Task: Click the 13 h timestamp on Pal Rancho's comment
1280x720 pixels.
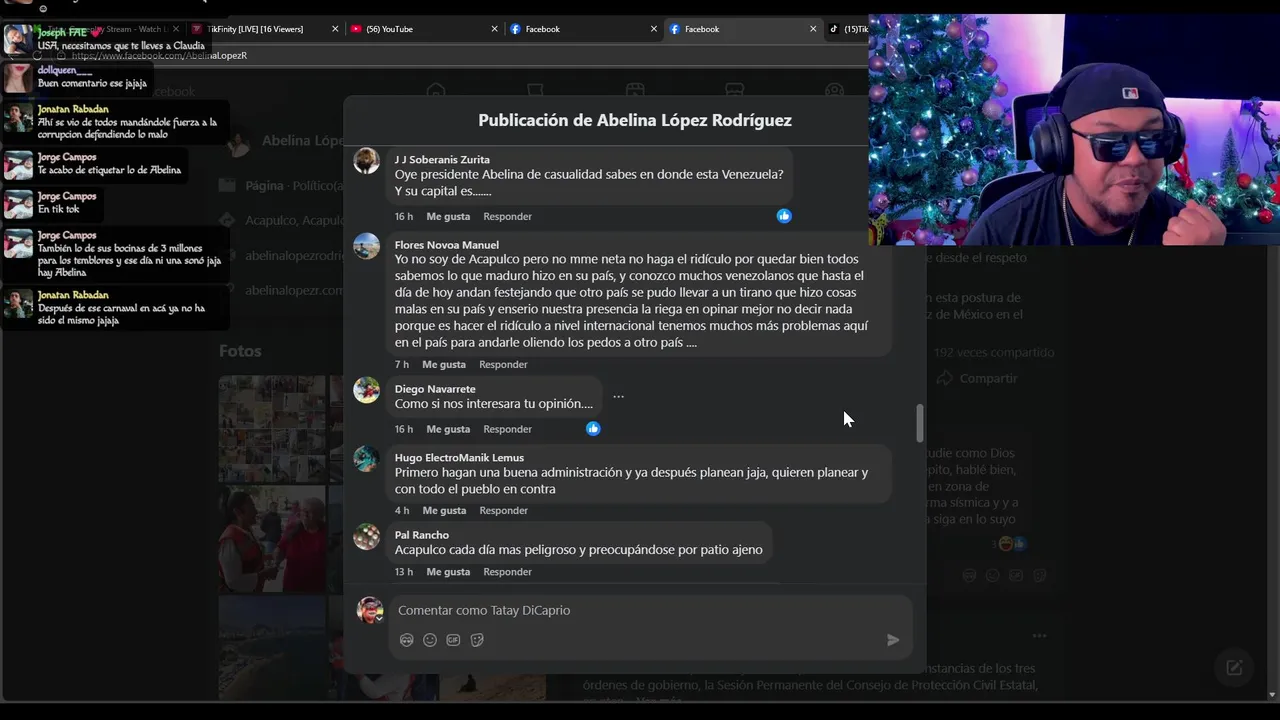Action: tap(403, 572)
